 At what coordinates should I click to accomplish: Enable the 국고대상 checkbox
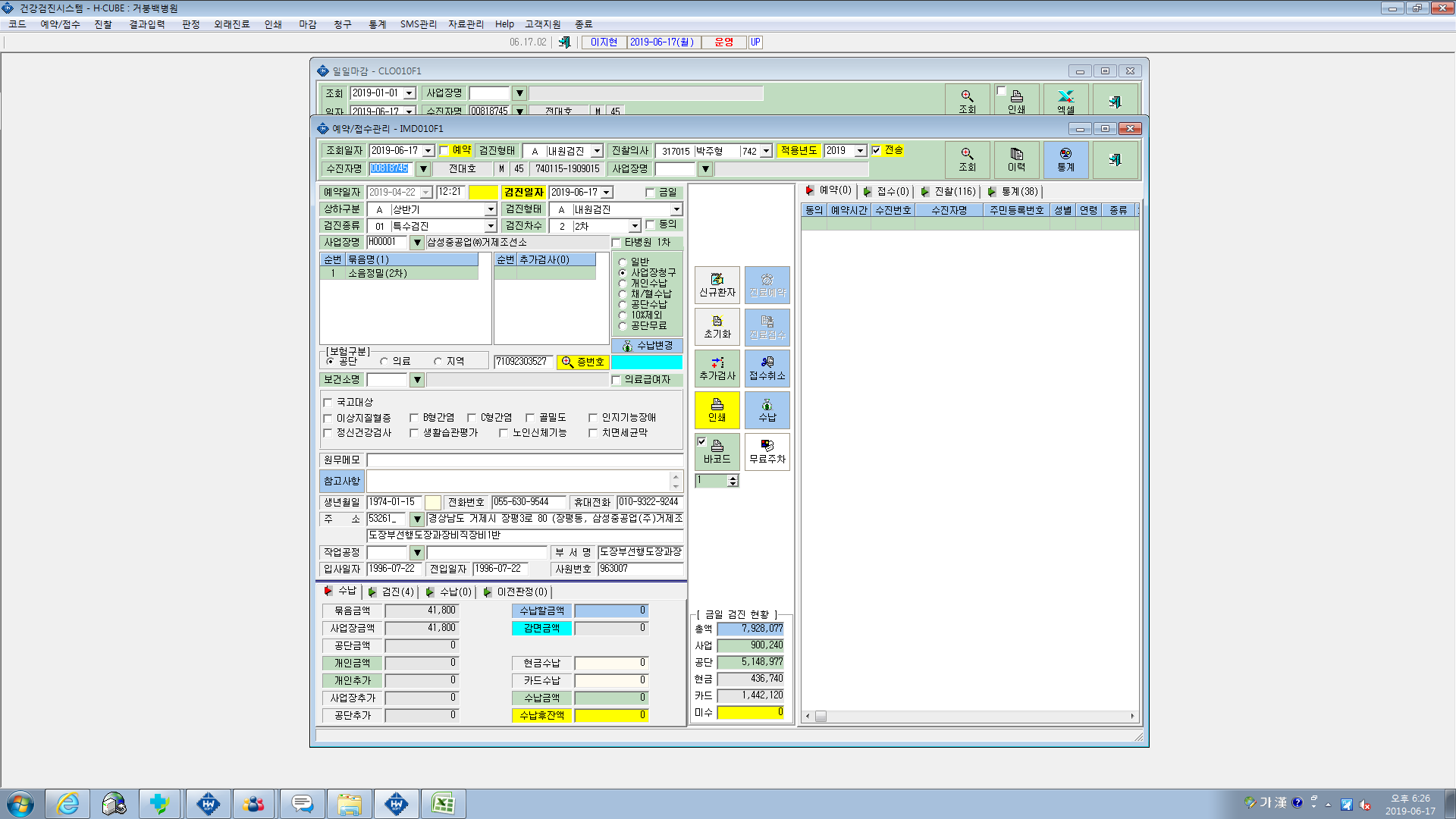coord(328,403)
